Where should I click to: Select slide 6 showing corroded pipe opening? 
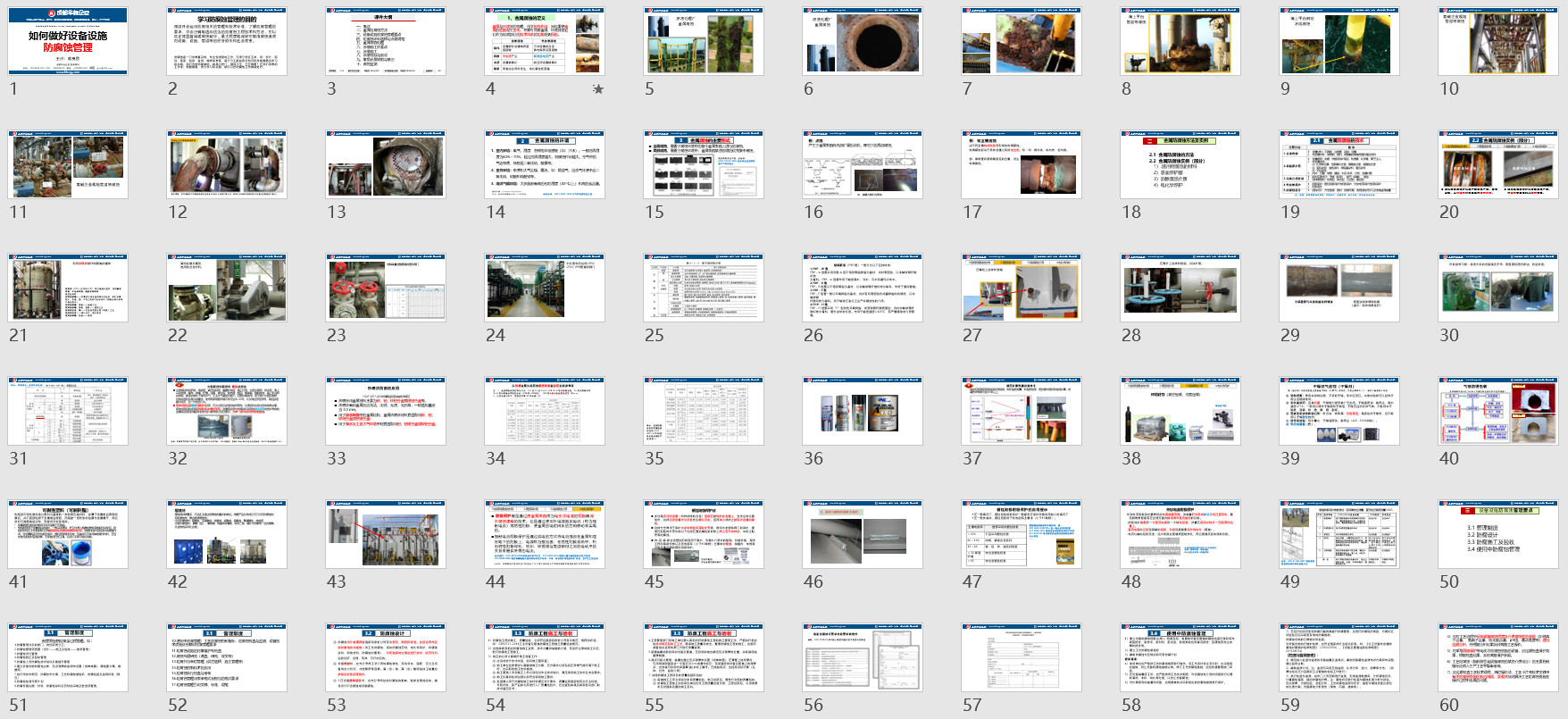[863, 41]
